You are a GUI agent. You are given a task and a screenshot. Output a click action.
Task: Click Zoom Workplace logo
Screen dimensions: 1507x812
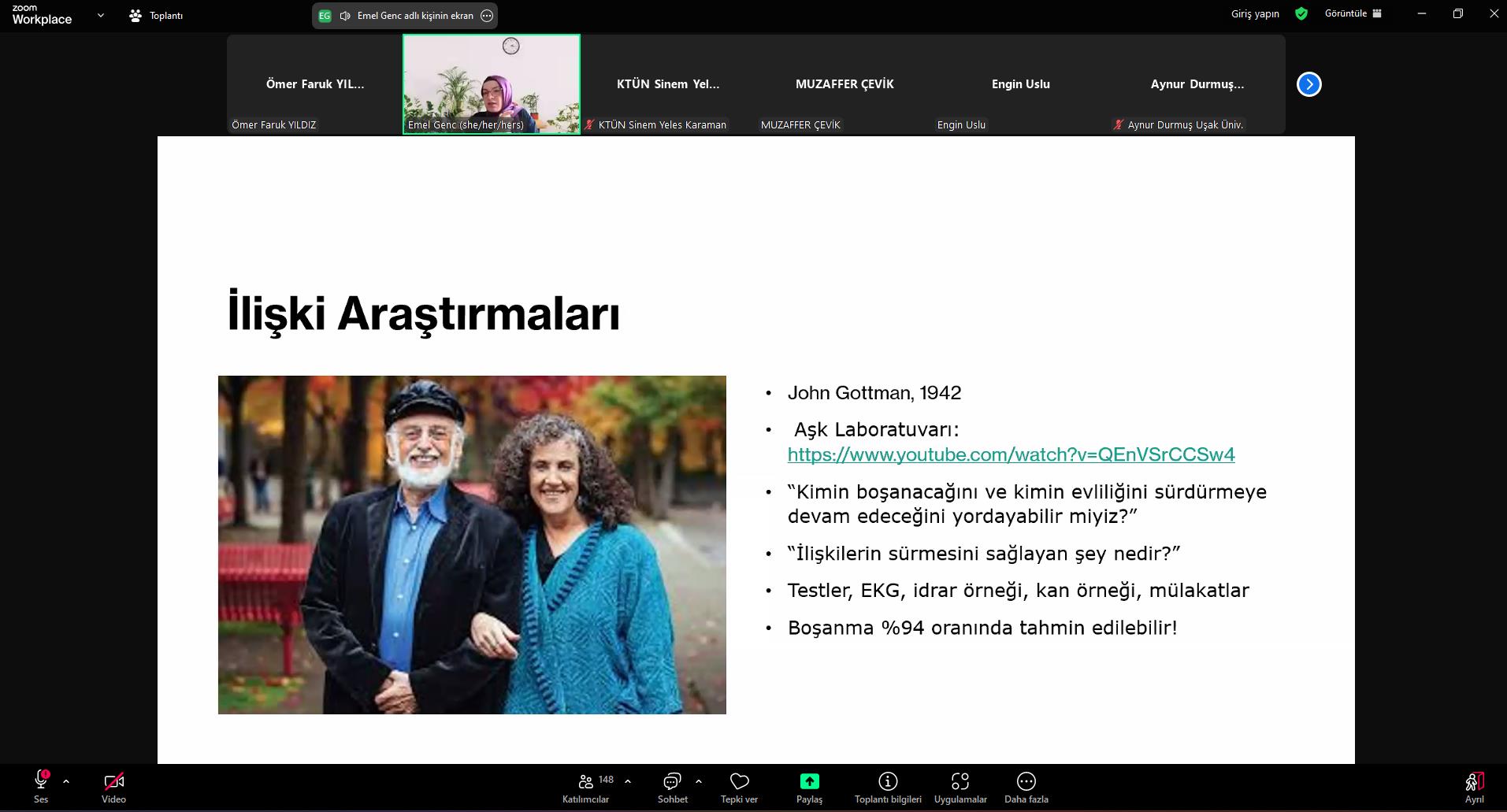point(42,15)
